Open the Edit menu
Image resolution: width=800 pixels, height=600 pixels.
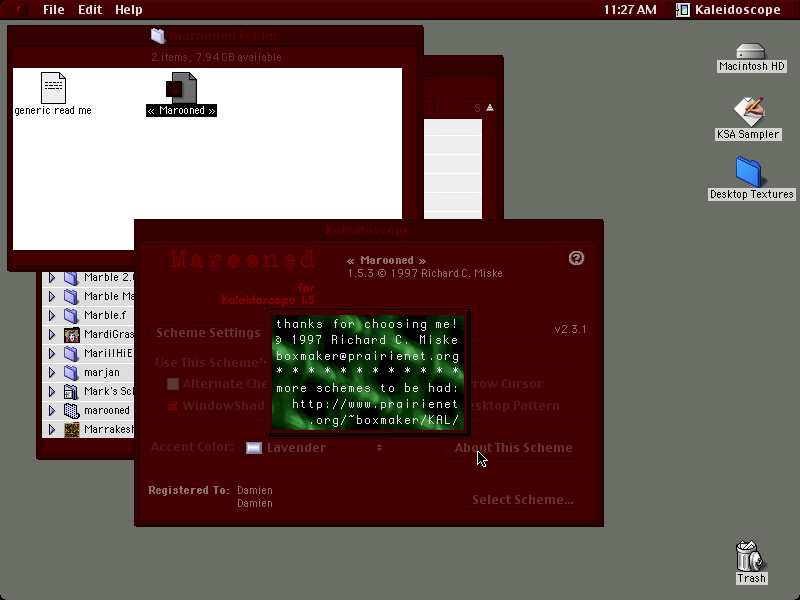pos(90,10)
